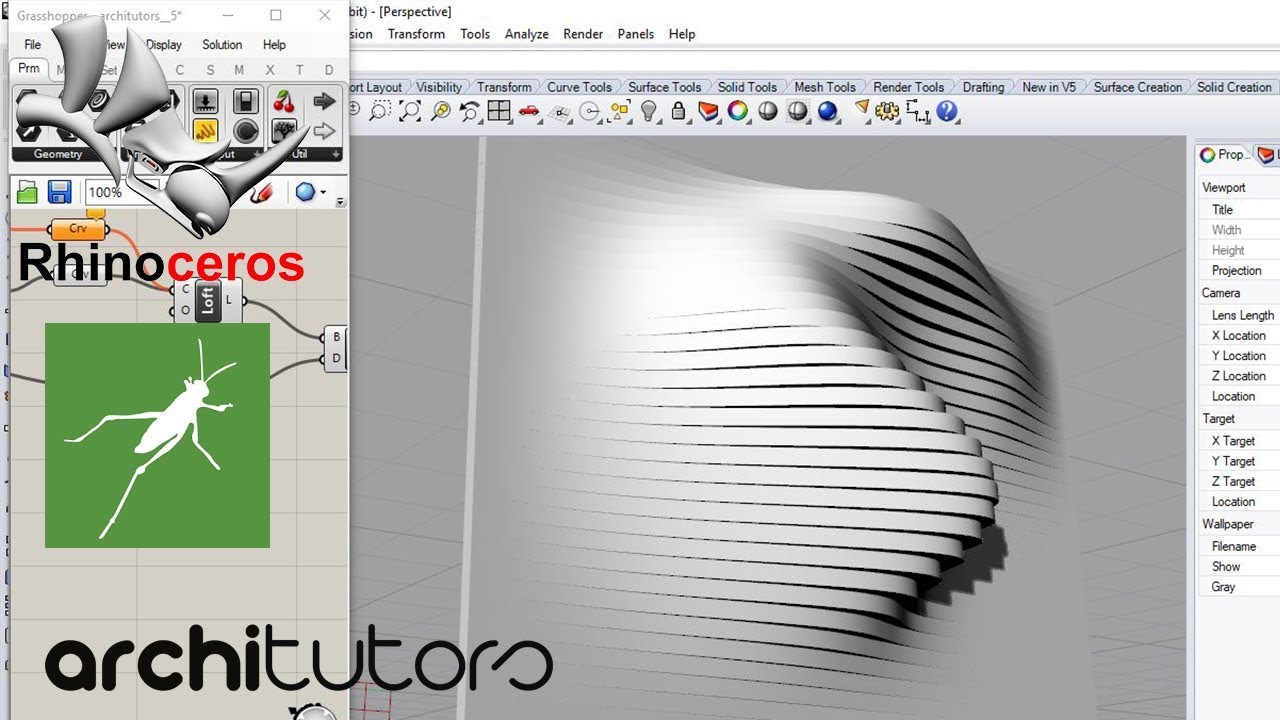The image size is (1280, 720).
Task: Open the Curve Tools toolbar tab
Action: click(x=579, y=87)
